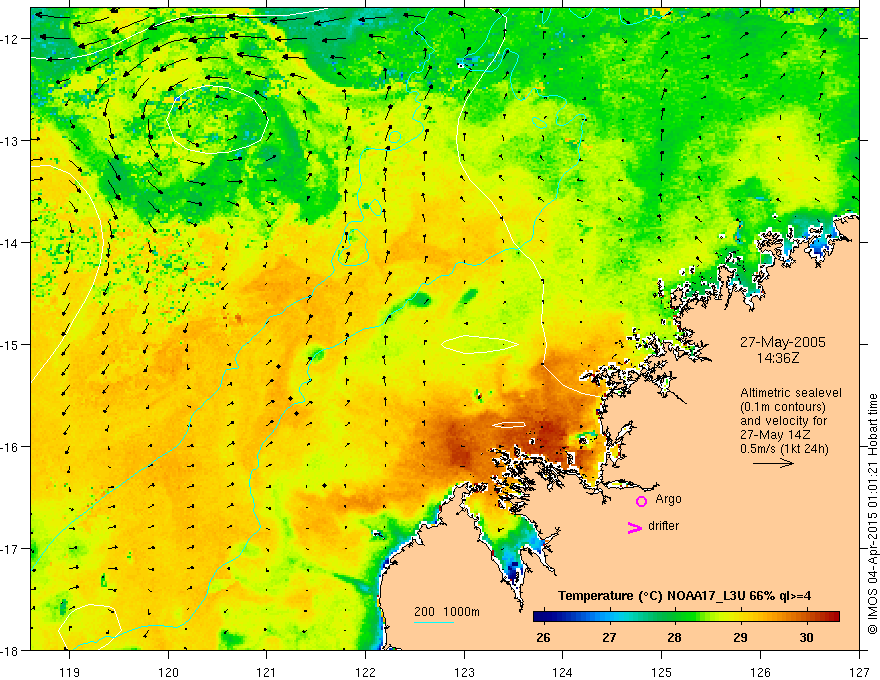
Task: Click the "14:36Z" time text
Action: point(778,357)
